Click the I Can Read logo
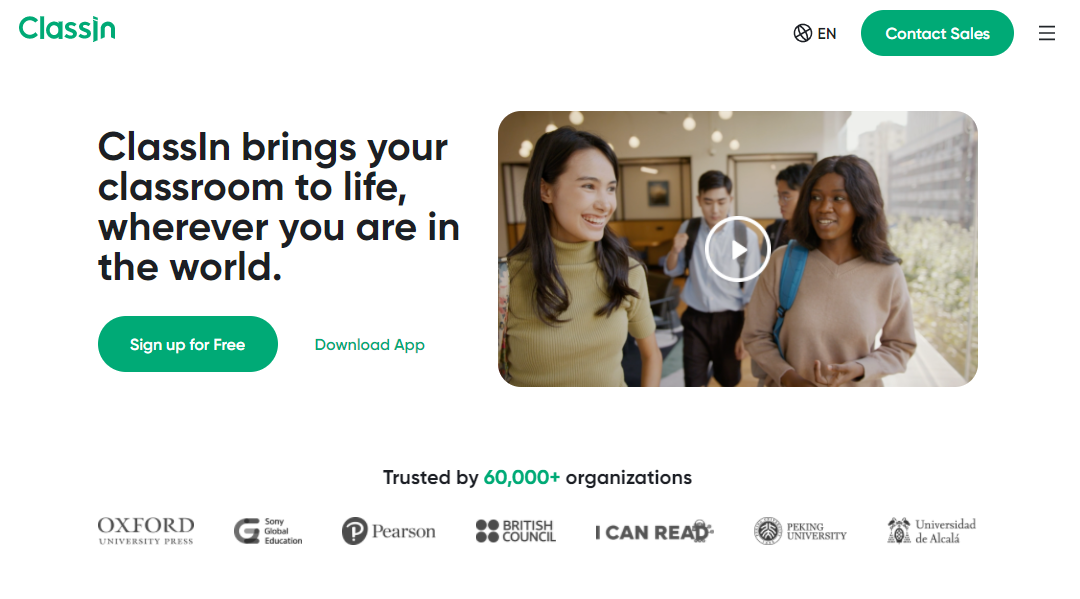This screenshot has width=1080, height=599. point(654,531)
